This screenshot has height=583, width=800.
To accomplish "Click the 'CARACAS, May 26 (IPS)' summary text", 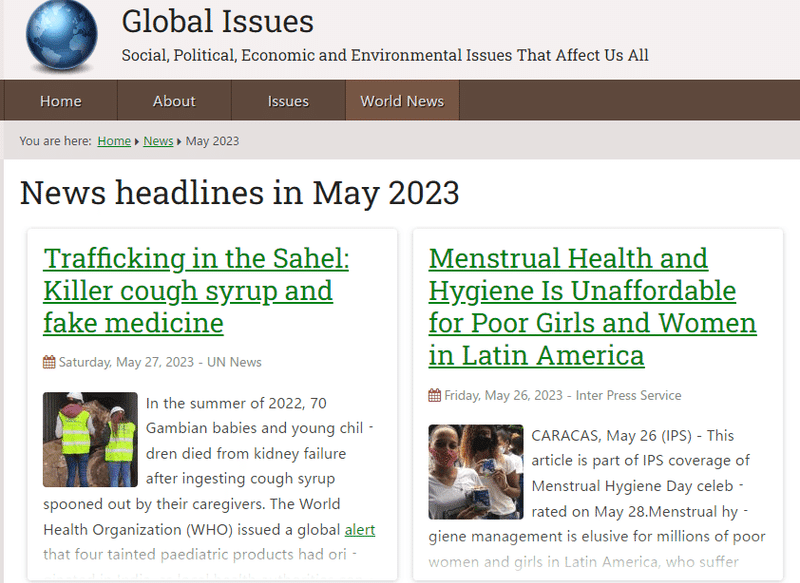I will 612,436.
